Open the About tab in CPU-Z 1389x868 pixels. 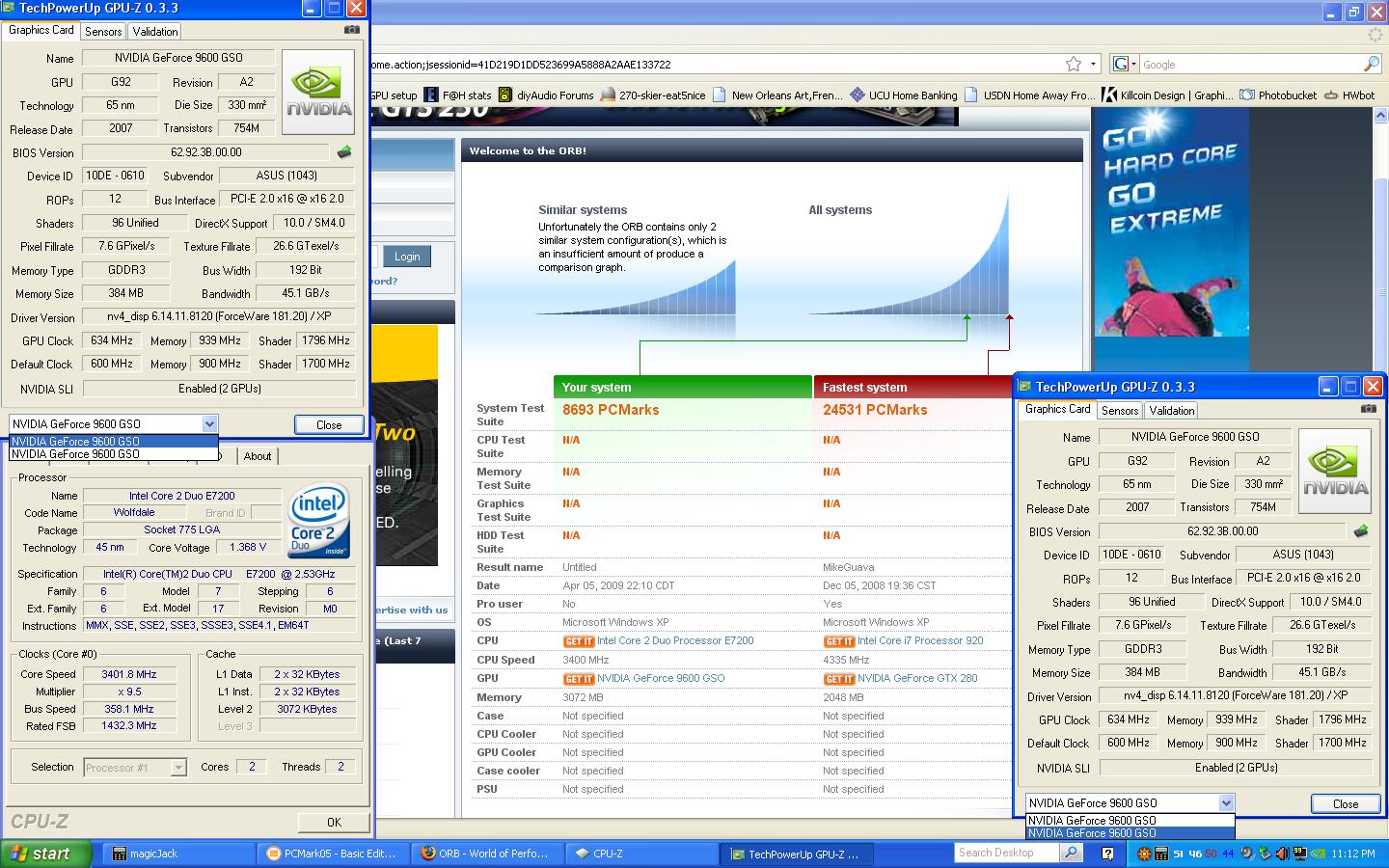[x=258, y=456]
